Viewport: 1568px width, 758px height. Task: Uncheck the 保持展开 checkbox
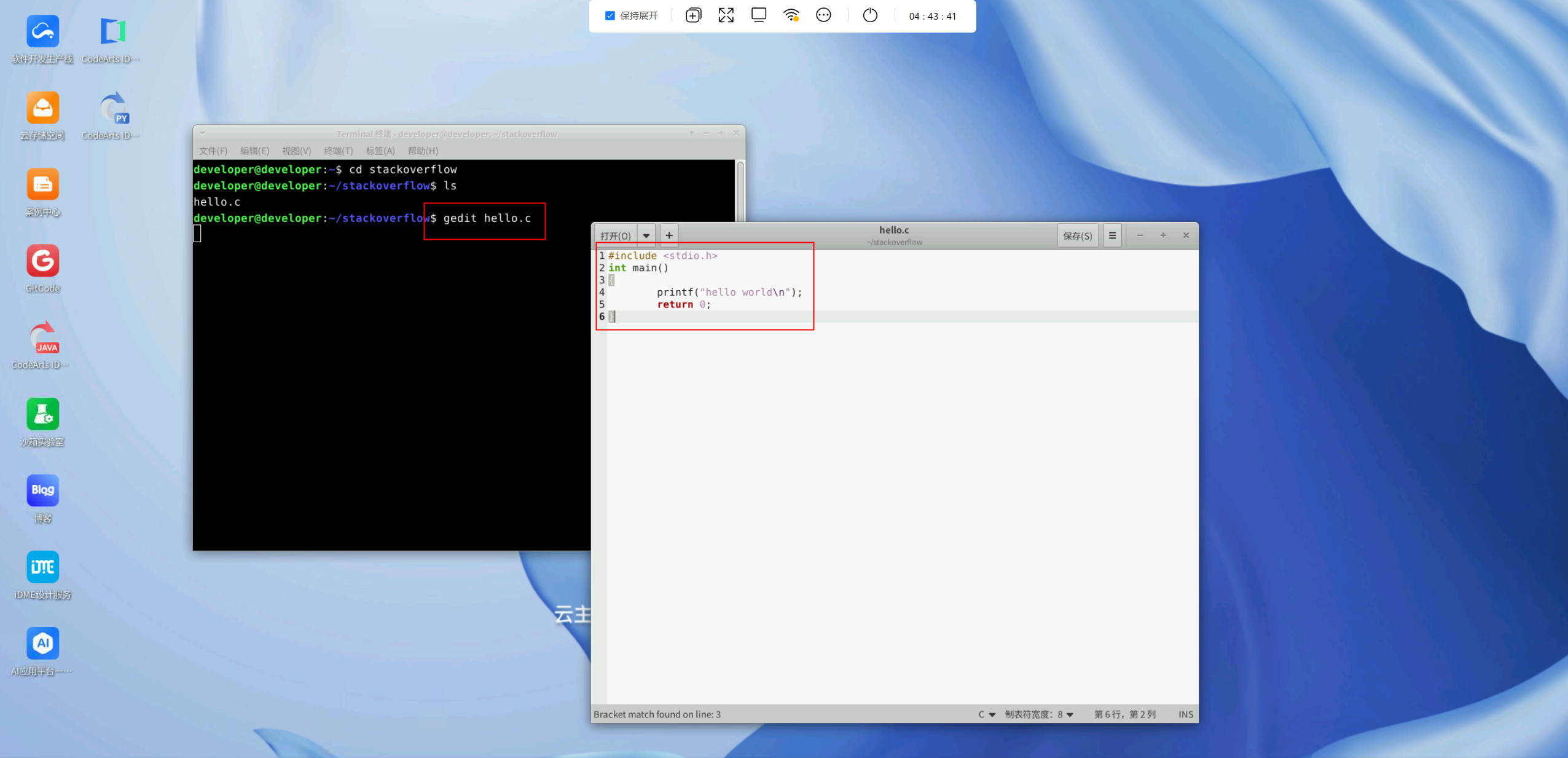point(610,16)
